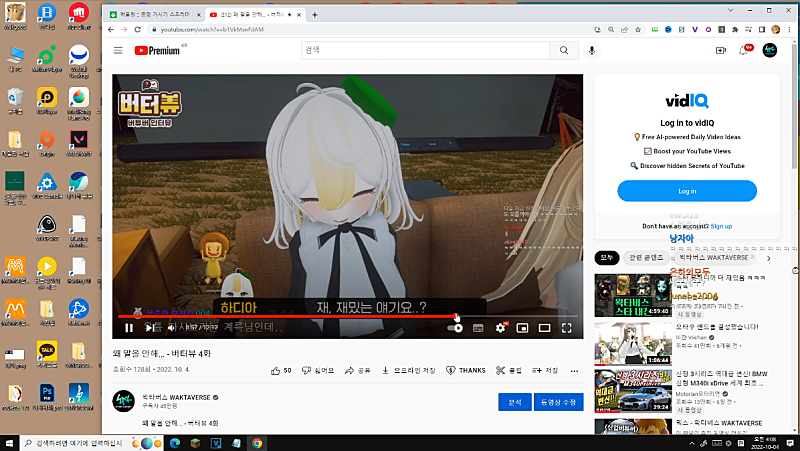Screen dimensions: 800x451
Task: Toggle theater mode view
Action: [x=544, y=328]
